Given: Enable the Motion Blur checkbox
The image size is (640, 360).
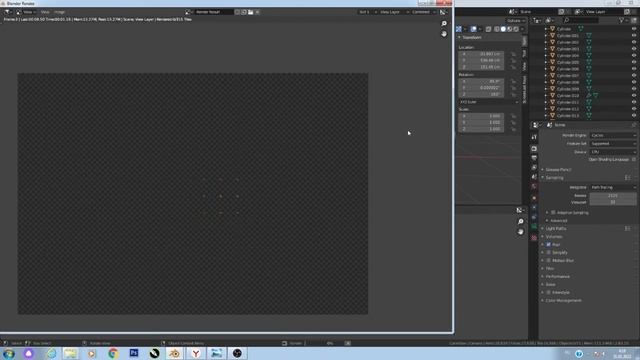Looking at the screenshot, I should click(x=549, y=260).
